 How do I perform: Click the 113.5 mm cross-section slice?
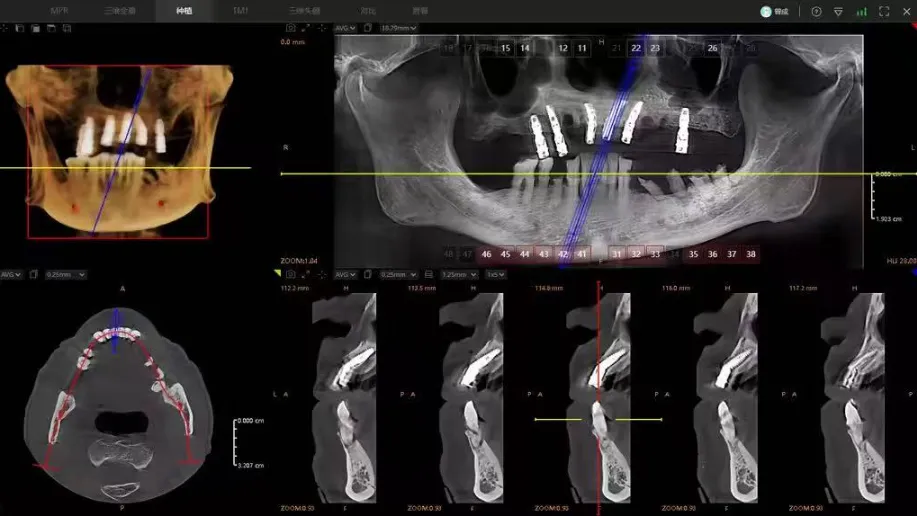coord(471,398)
